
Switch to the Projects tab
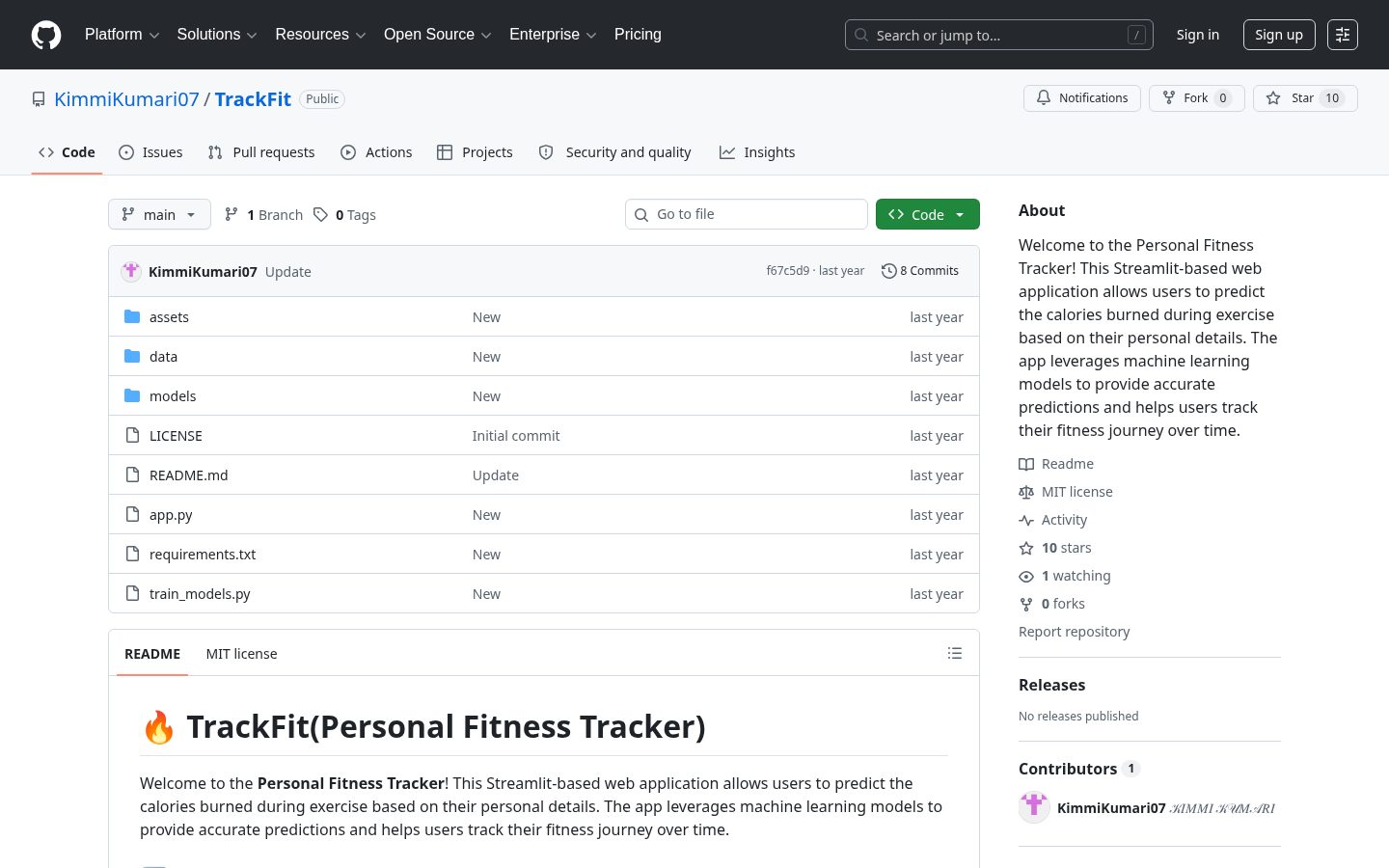[475, 152]
